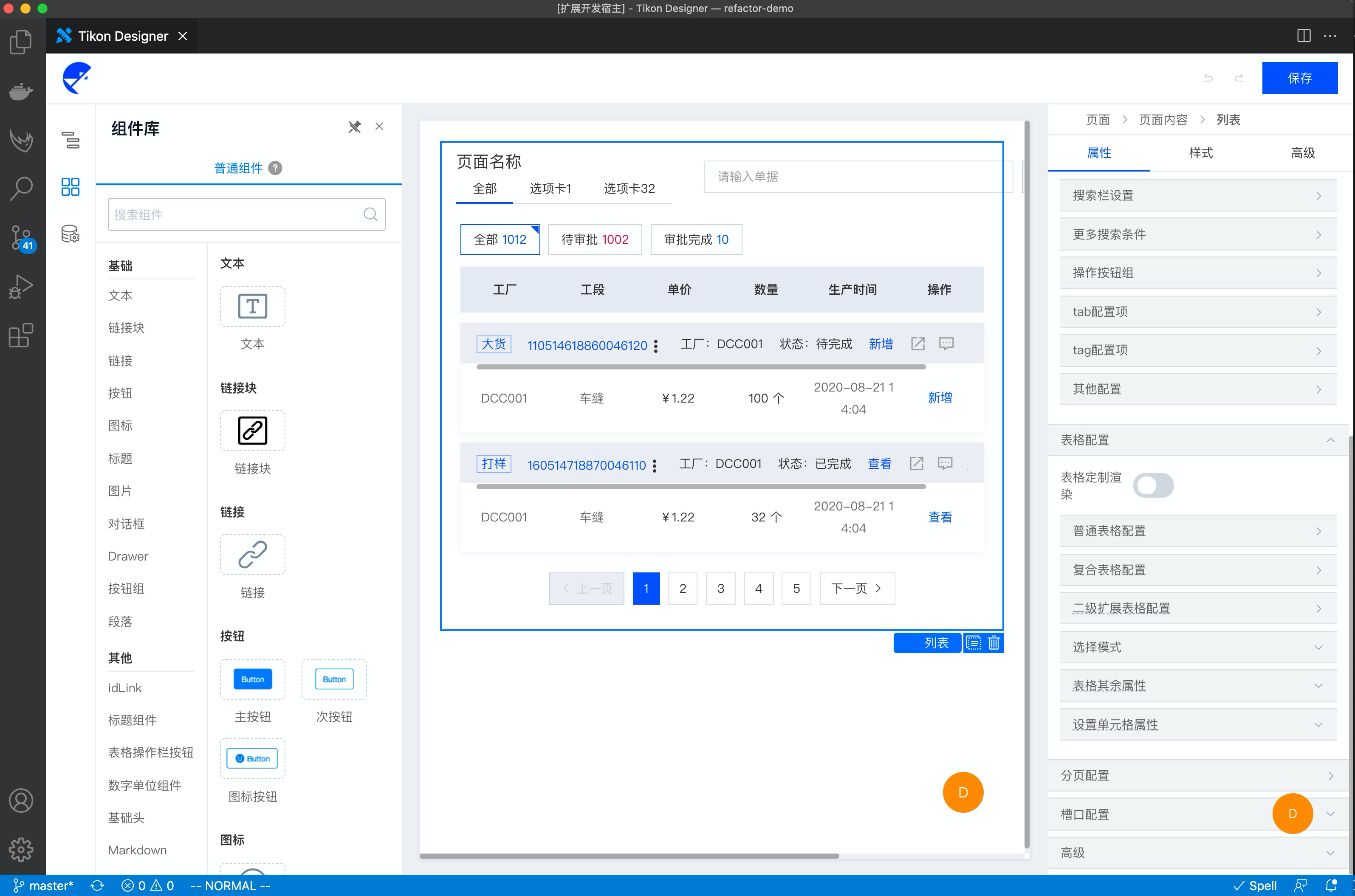The width and height of the screenshot is (1355, 896).
Task: Click comment icon in 大货 row
Action: pos(946,344)
